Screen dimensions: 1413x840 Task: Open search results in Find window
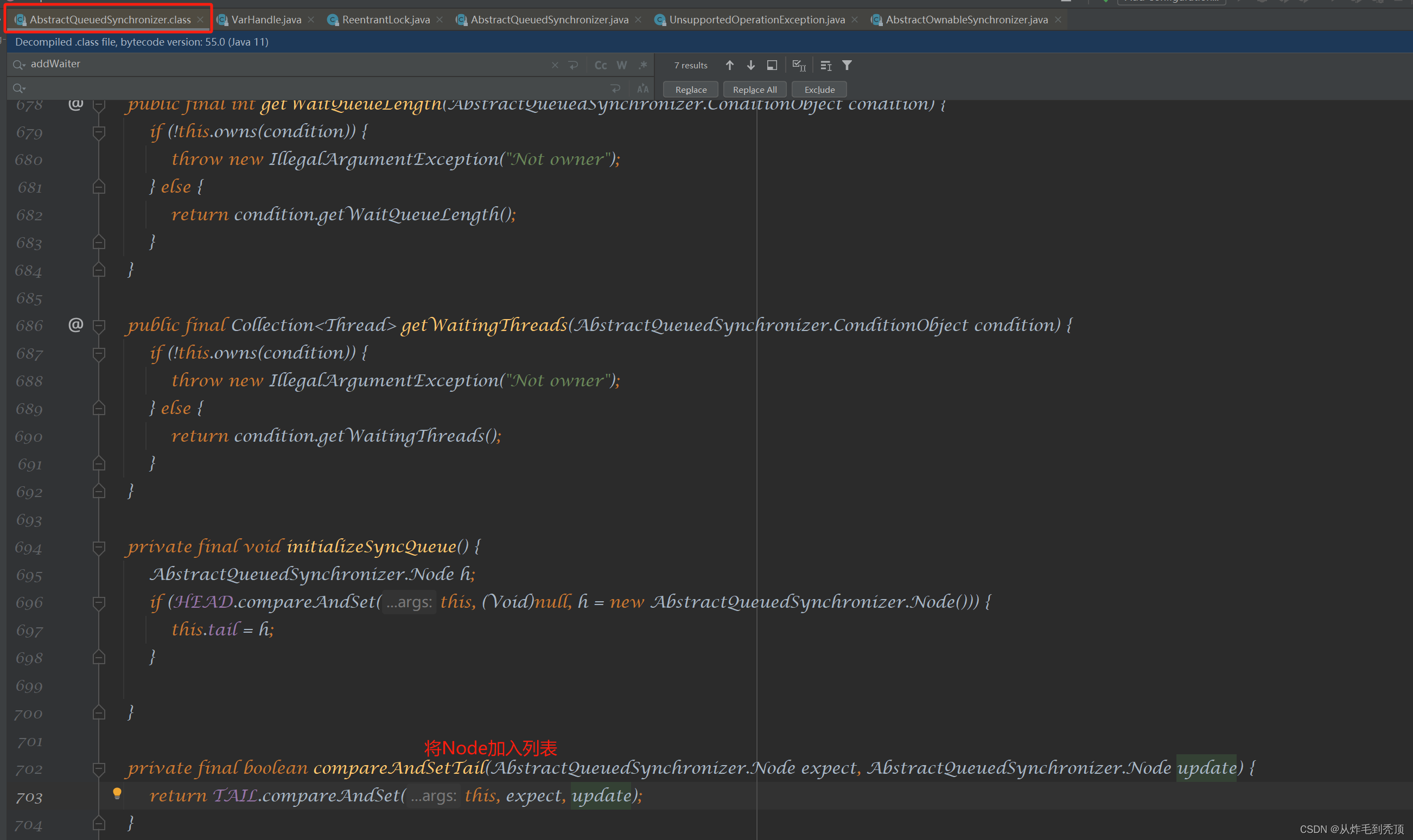(x=772, y=65)
